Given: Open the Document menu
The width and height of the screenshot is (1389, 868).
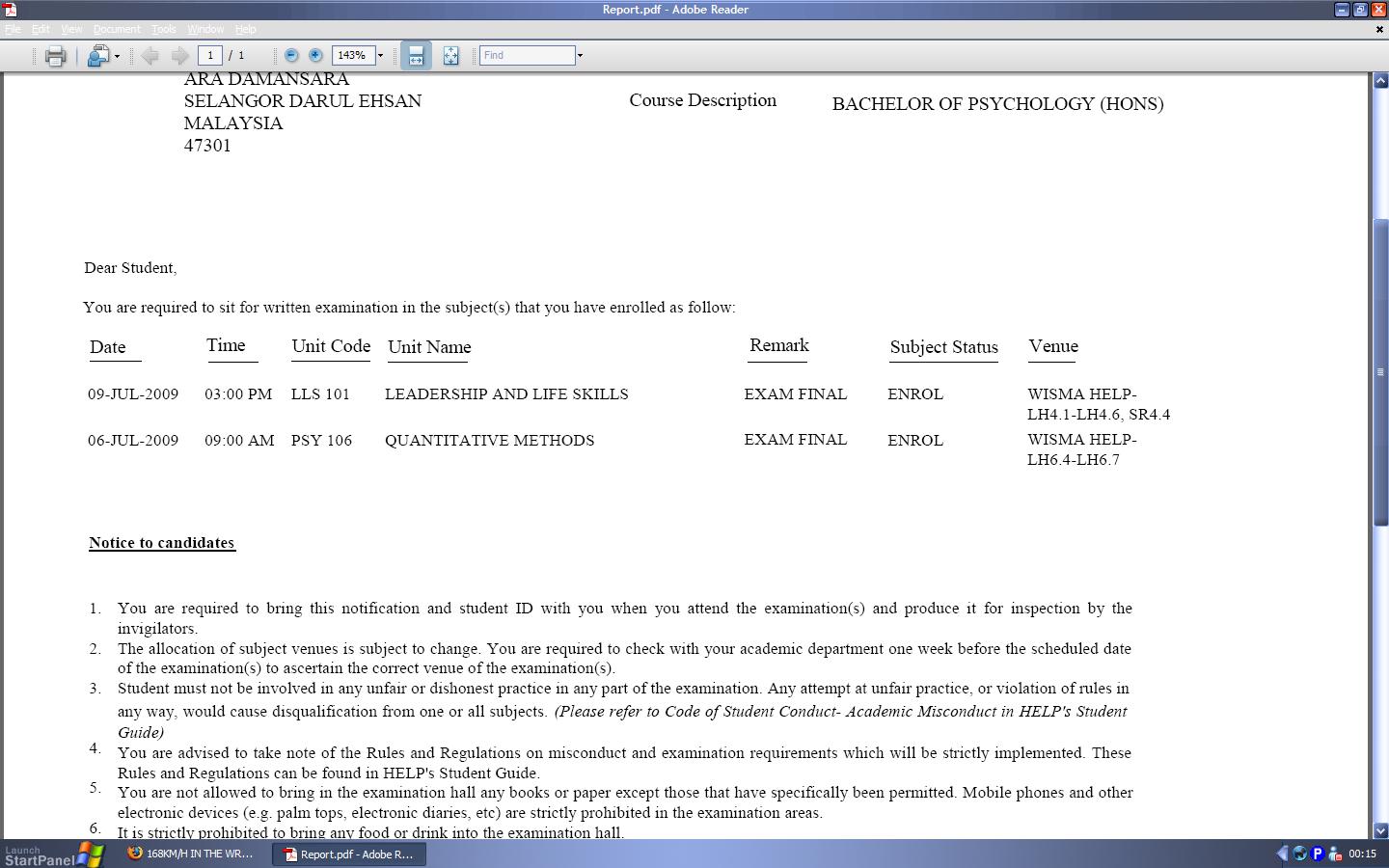Looking at the screenshot, I should [117, 29].
